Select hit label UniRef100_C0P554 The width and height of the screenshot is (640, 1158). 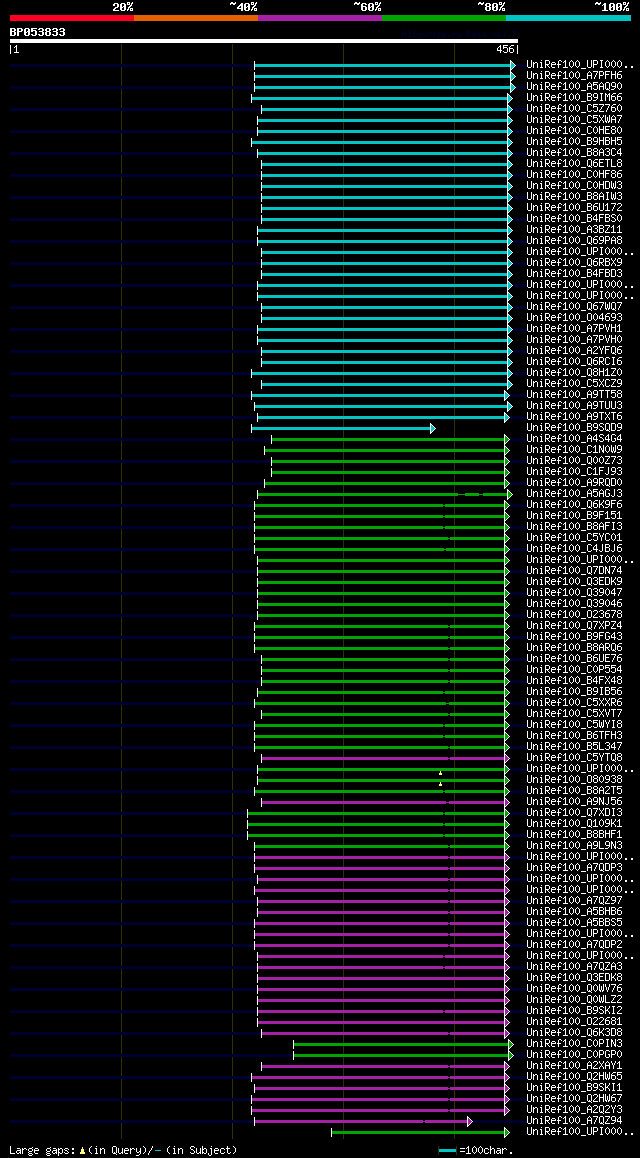coord(574,670)
